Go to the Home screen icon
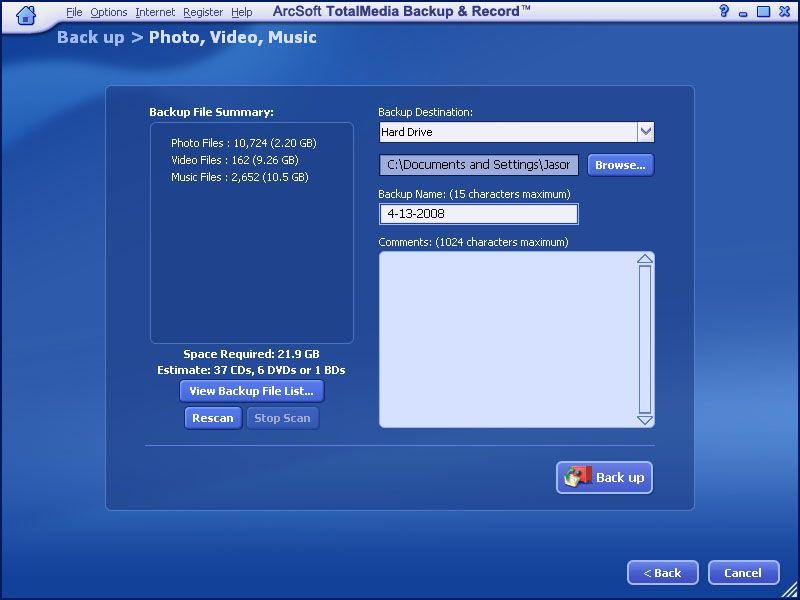This screenshot has width=800, height=600. click(26, 14)
